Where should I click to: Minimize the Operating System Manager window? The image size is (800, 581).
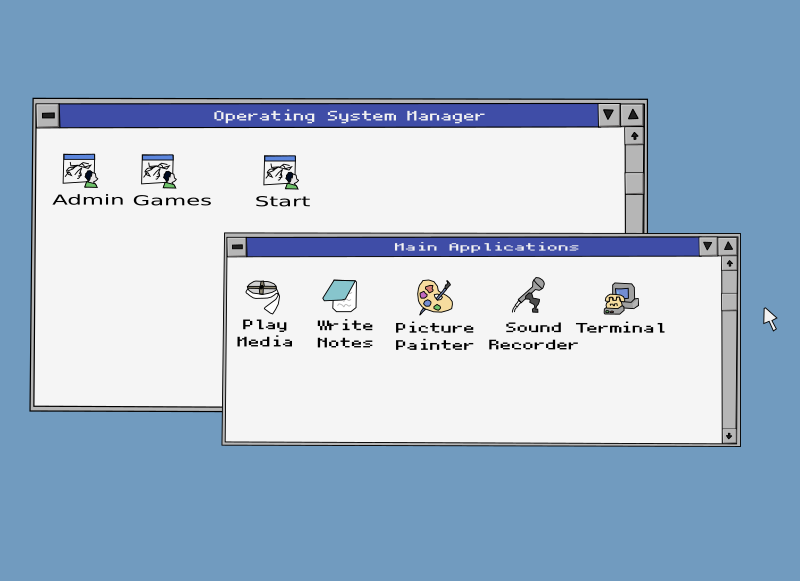tap(609, 115)
